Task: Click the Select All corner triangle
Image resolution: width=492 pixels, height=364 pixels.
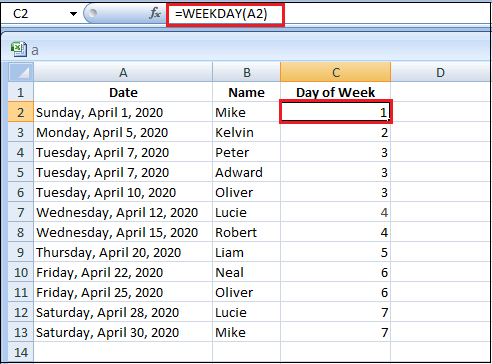Action: [x=21, y=72]
